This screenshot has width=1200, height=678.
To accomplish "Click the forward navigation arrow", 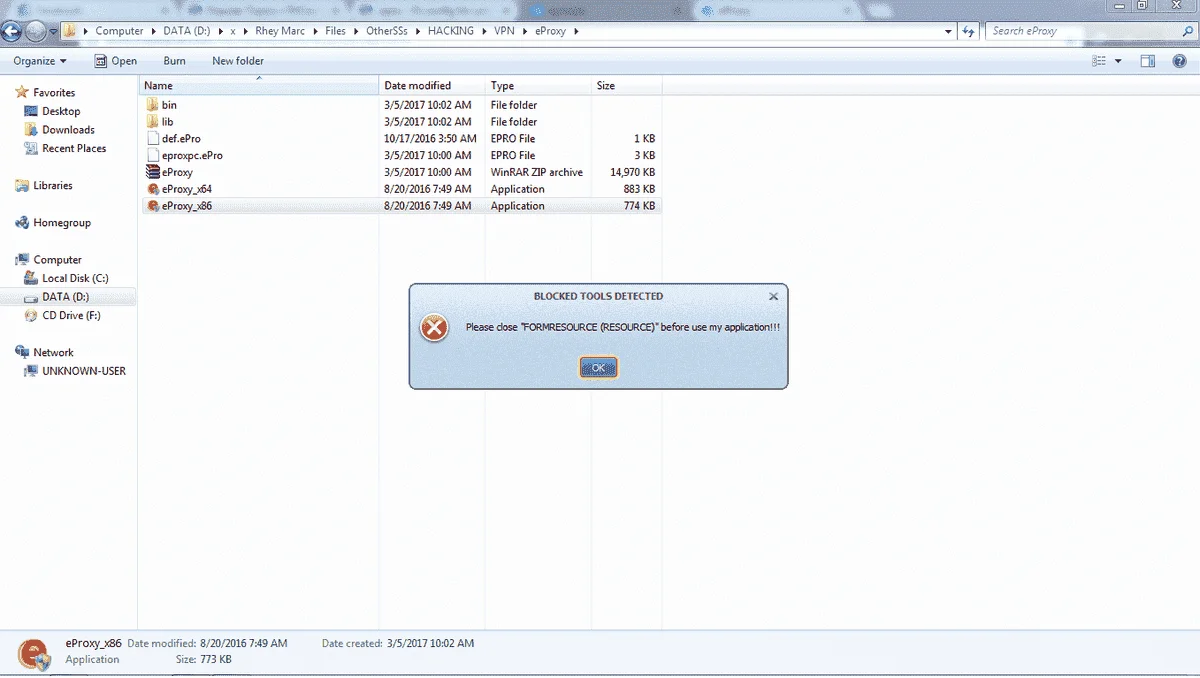I will (35, 31).
